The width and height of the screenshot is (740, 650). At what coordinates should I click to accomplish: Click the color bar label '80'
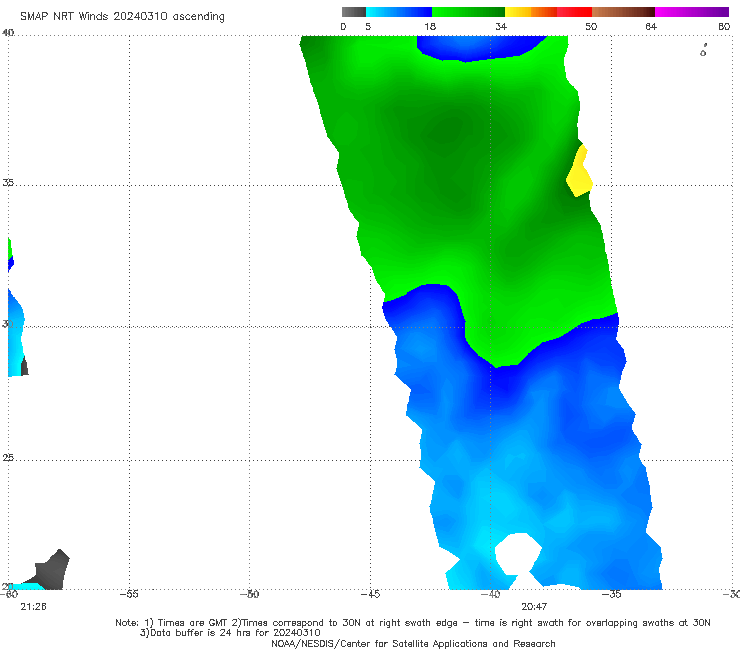[724, 26]
